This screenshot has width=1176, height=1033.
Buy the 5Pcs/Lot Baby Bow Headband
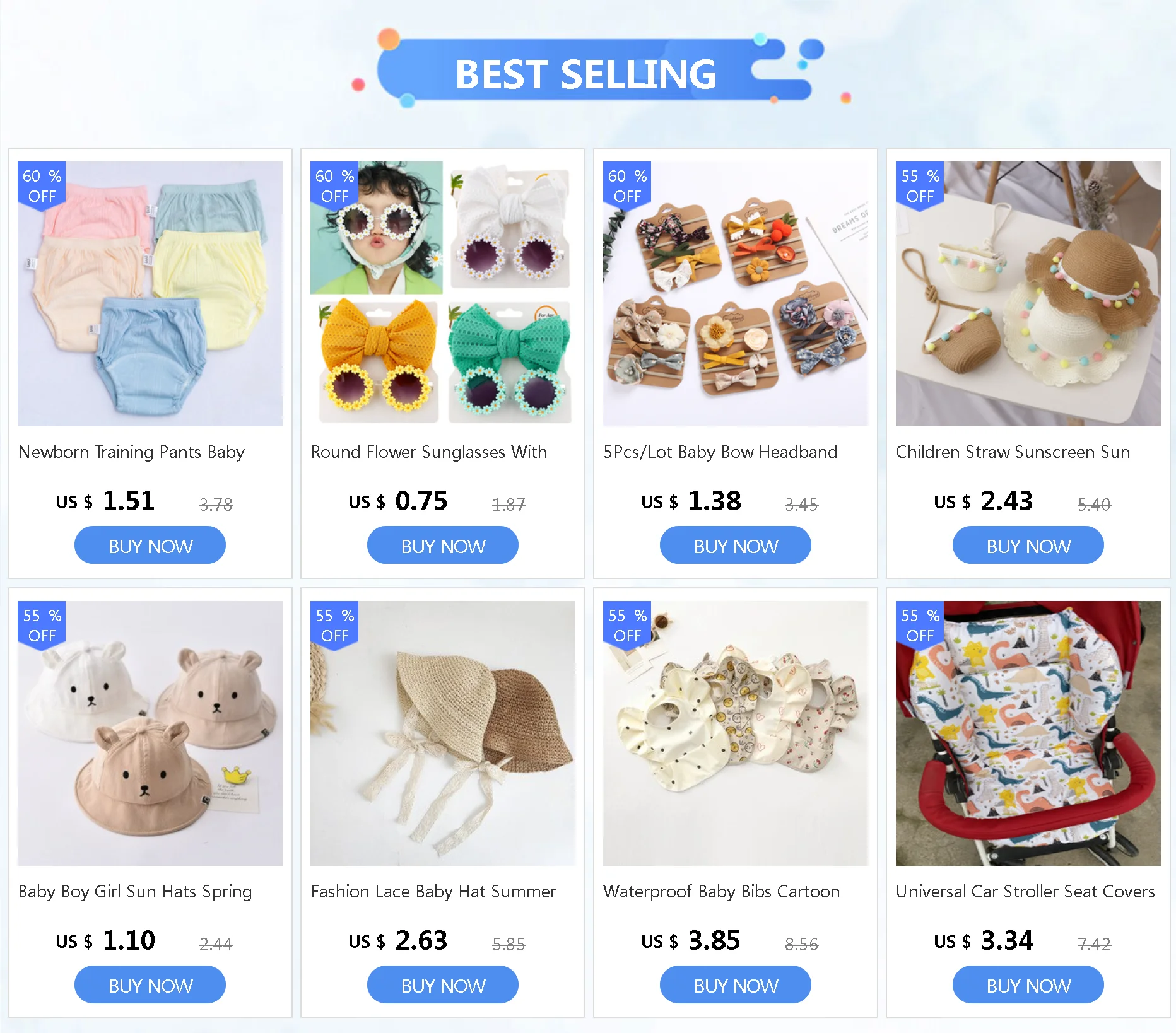tap(736, 546)
